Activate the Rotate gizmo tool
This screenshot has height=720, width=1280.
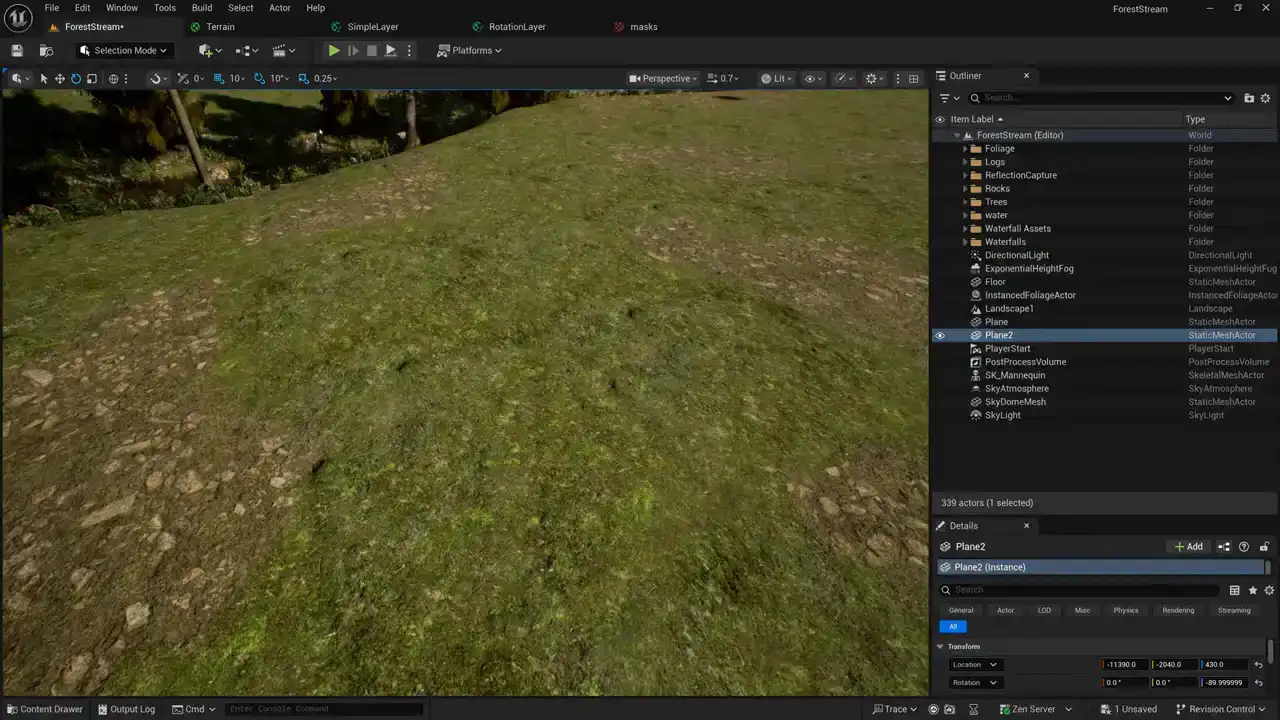pyautogui.click(x=76, y=79)
